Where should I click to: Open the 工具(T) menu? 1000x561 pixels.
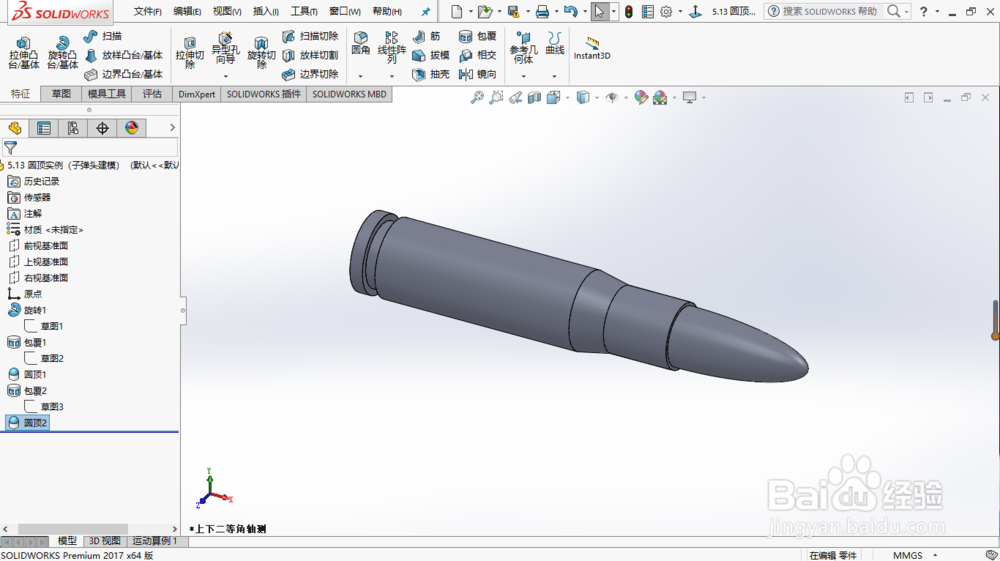[304, 11]
